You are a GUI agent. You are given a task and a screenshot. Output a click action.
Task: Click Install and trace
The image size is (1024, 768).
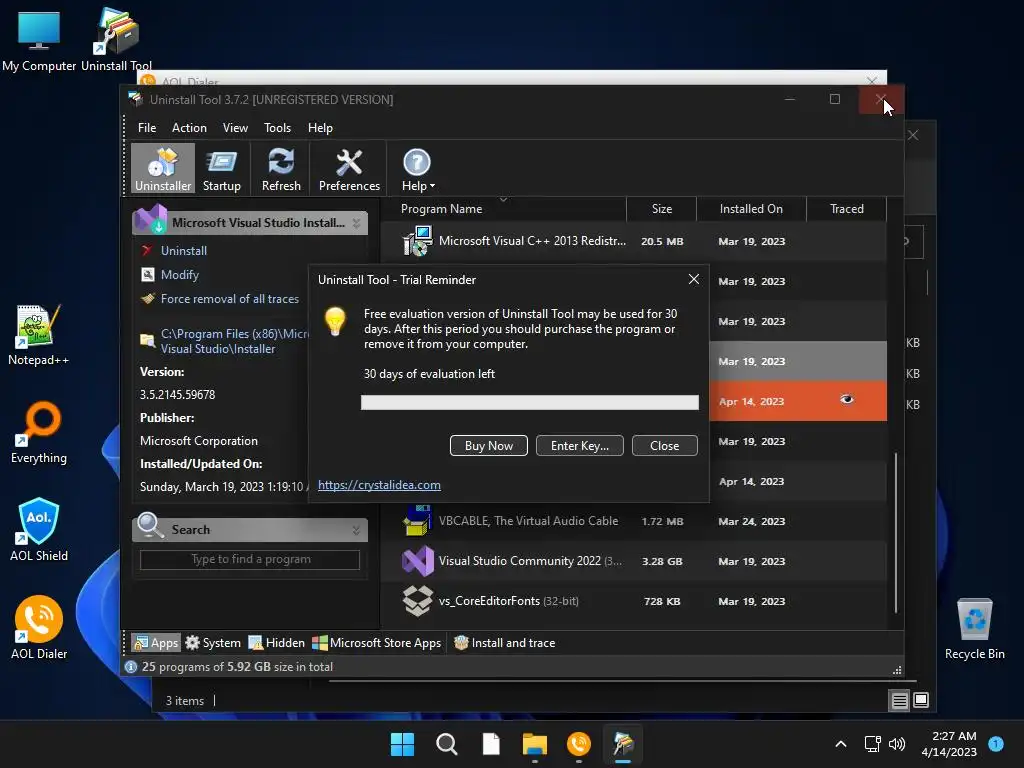click(x=504, y=643)
